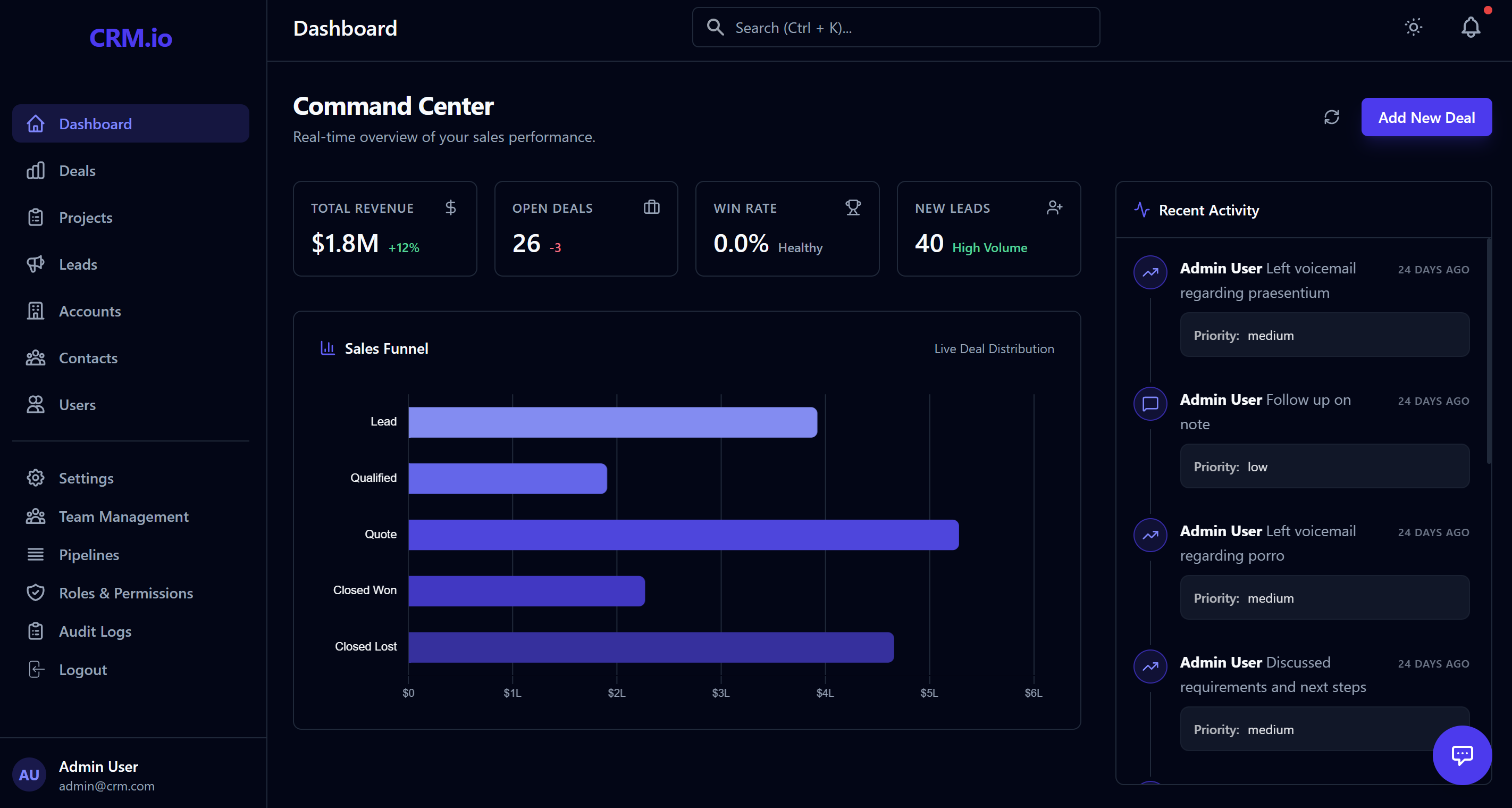The width and height of the screenshot is (1512, 808).
Task: Click the comment icon for Follow up note
Action: (1150, 403)
